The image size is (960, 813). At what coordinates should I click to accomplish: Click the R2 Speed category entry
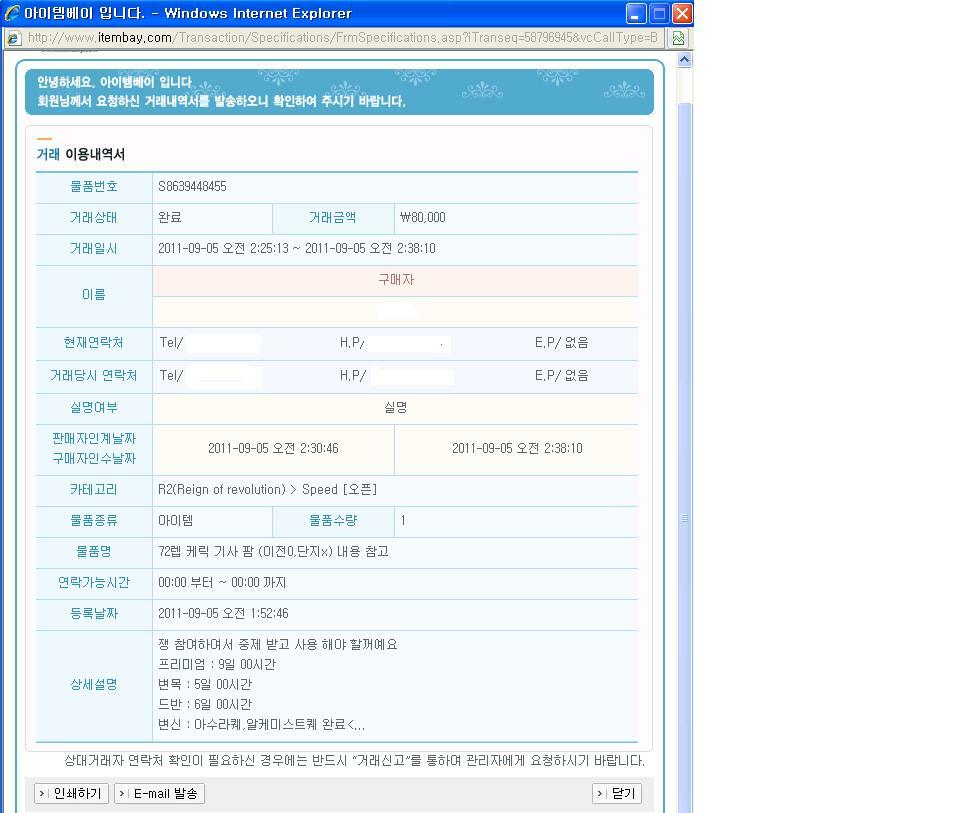(265, 490)
